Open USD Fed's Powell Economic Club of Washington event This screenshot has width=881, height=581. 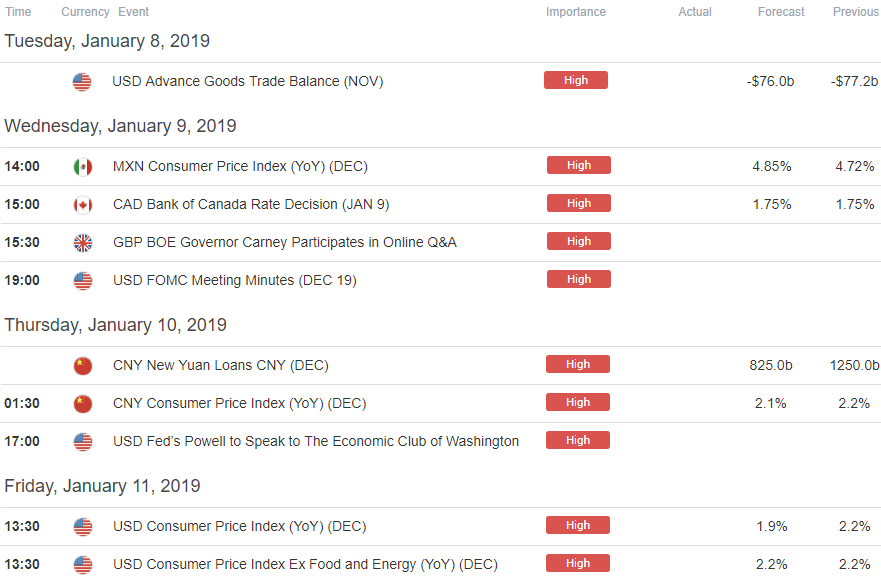pyautogui.click(x=316, y=442)
